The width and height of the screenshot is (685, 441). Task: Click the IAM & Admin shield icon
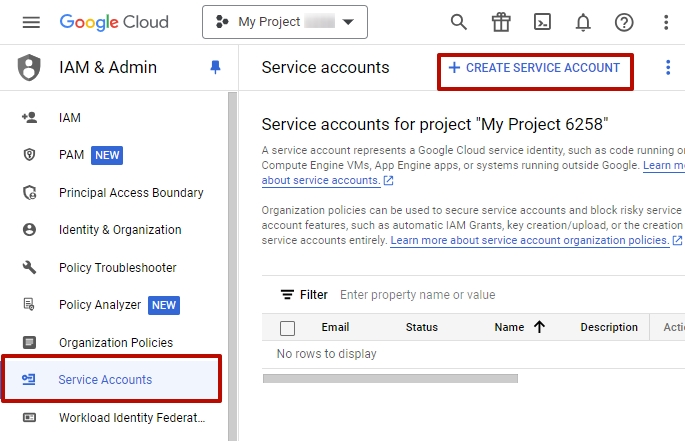[x=29, y=67]
